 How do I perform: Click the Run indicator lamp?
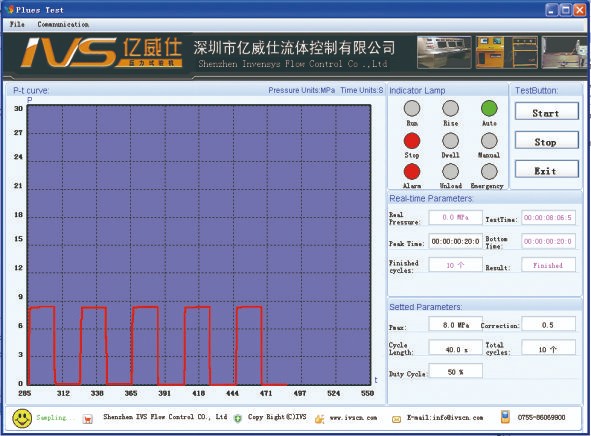tap(412, 109)
